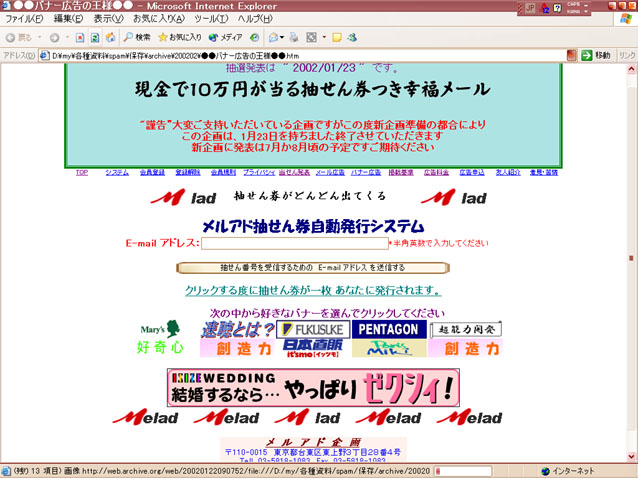This screenshot has height=478, width=638.
Task: Refresh the page using the green arrows icon
Action: point(95,38)
